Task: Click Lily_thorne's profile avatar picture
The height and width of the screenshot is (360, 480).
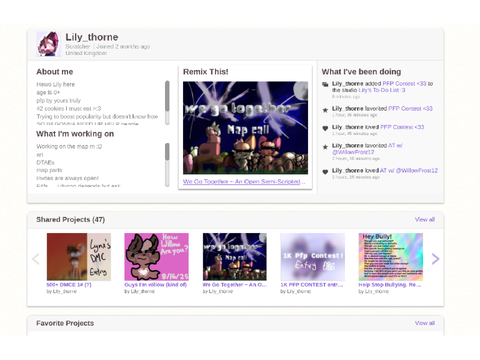Action: tap(48, 44)
